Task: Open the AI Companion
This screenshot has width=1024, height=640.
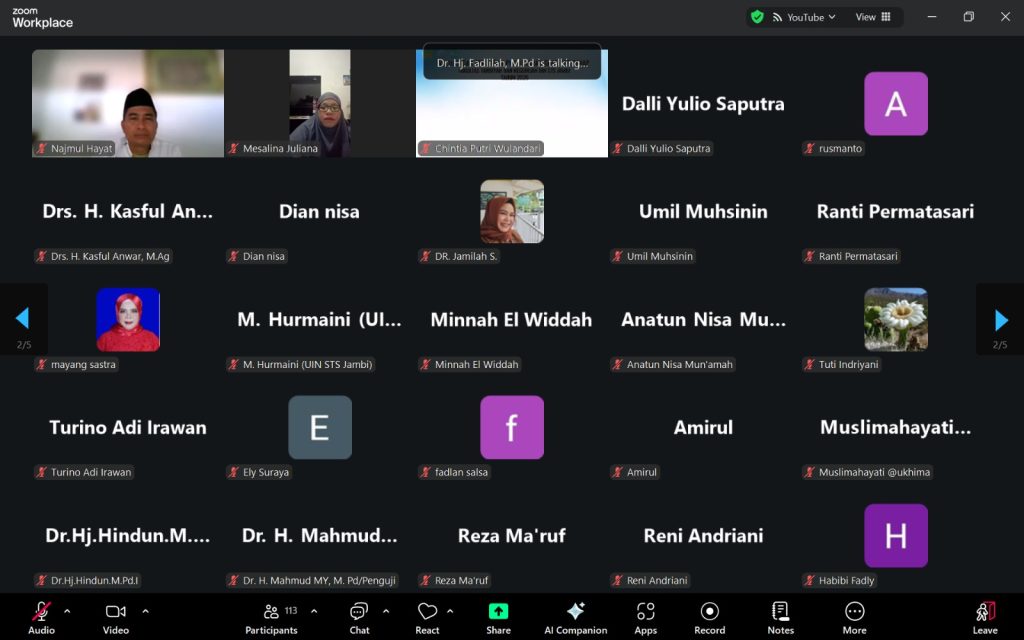Action: point(575,617)
